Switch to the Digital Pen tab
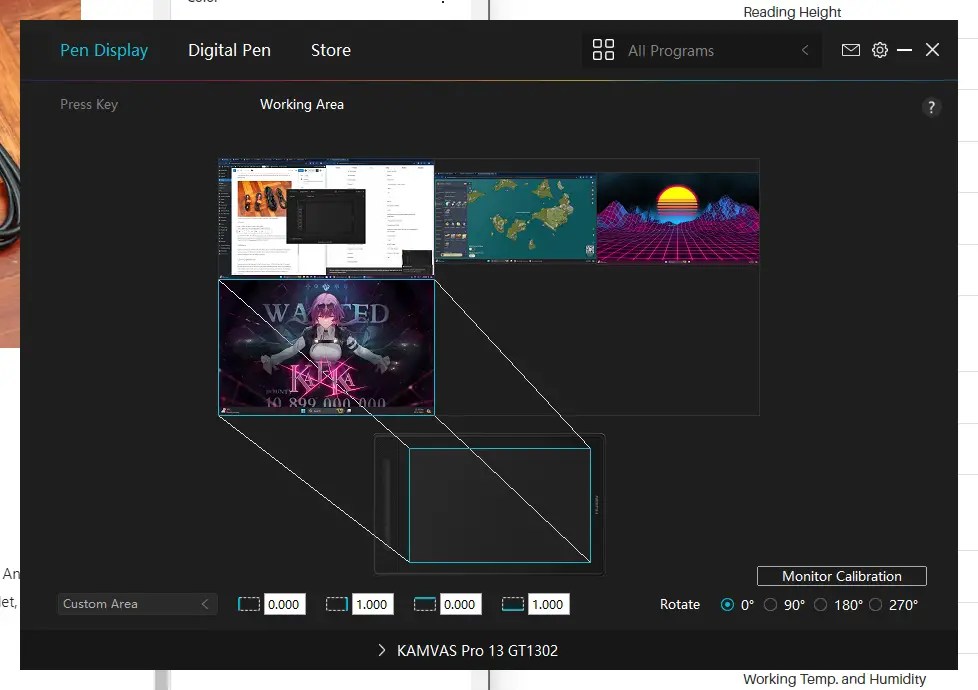Viewport: 978px width, 690px height. pyautogui.click(x=229, y=49)
